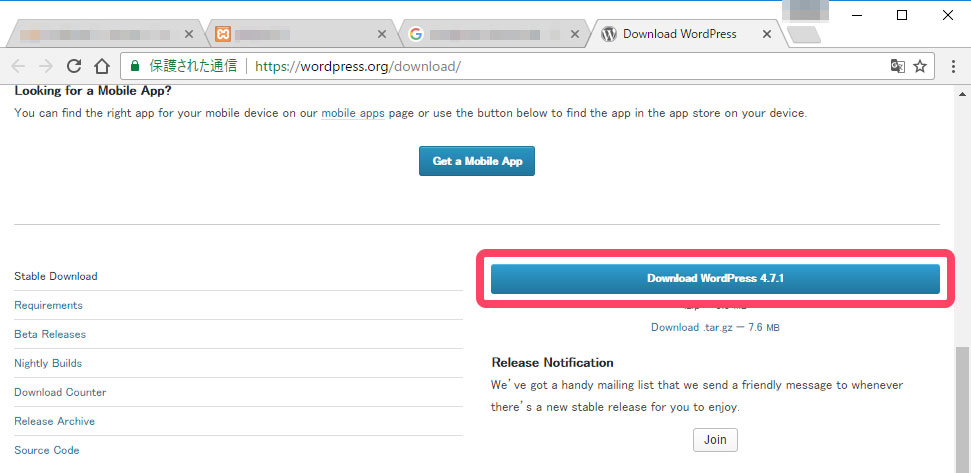
Task: Reload the WordPress download page
Action: pyautogui.click(x=74, y=66)
